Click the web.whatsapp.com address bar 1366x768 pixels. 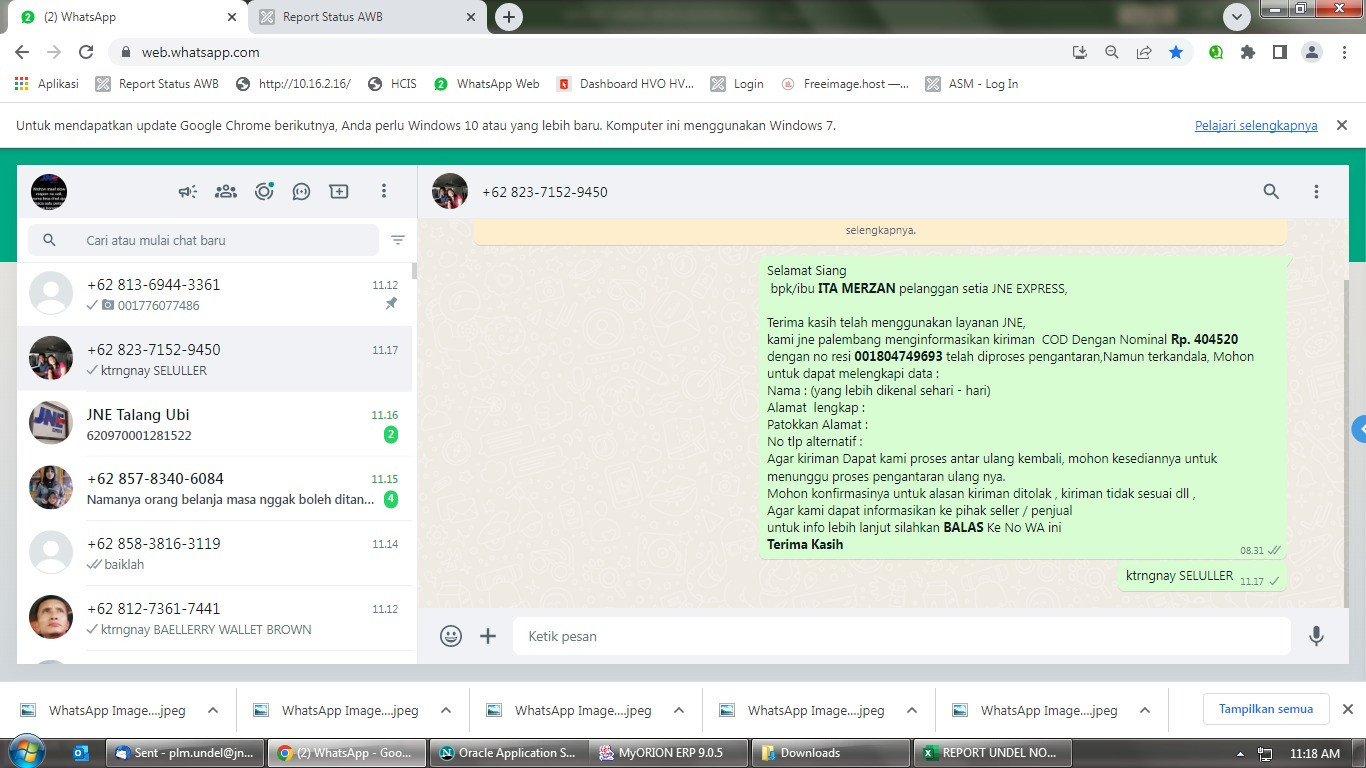600,52
